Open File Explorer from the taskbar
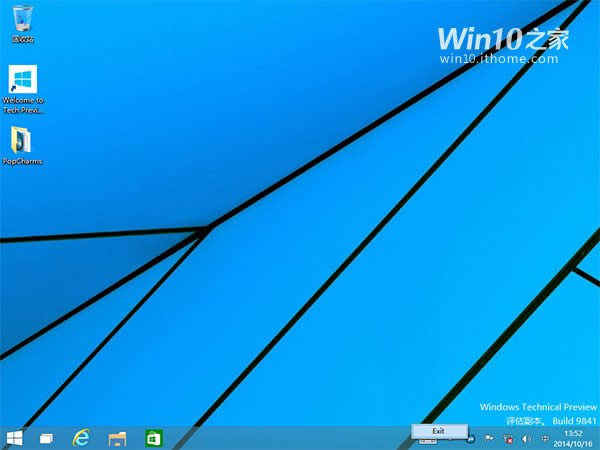This screenshot has width=600, height=450. coord(117,438)
